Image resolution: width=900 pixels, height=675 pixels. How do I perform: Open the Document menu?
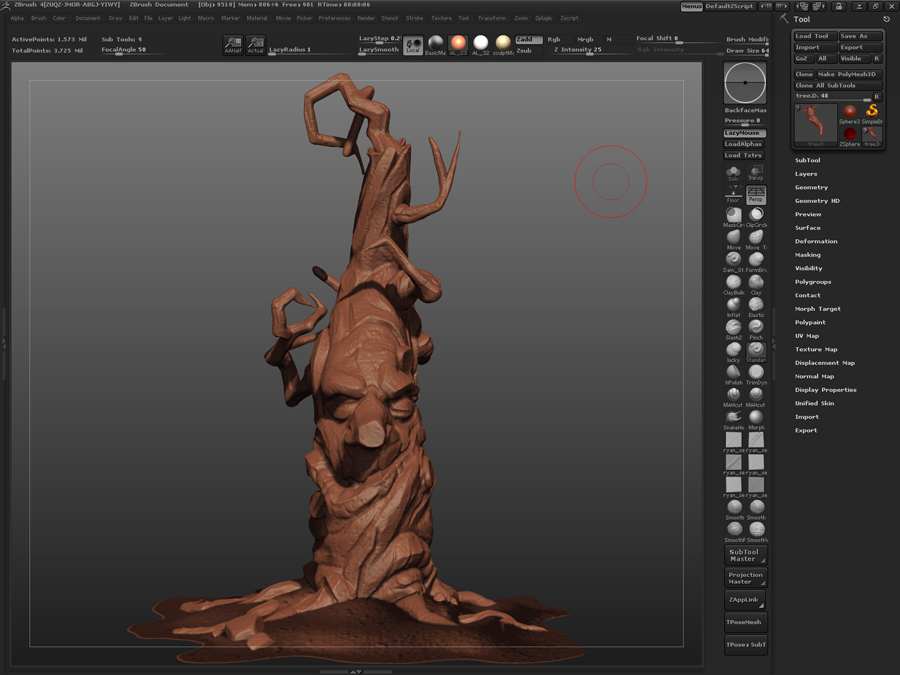pyautogui.click(x=88, y=18)
